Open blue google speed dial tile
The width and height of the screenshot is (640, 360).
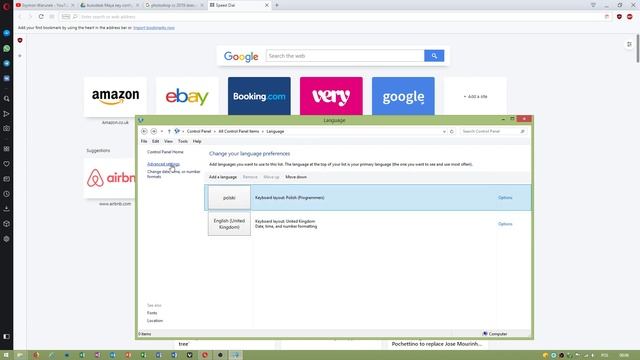click(403, 96)
